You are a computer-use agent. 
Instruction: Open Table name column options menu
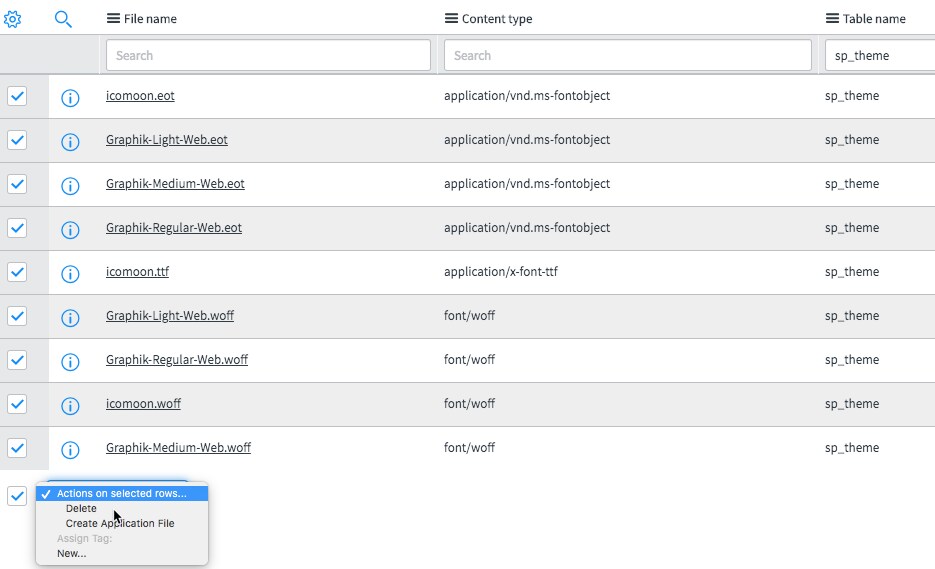pos(832,19)
